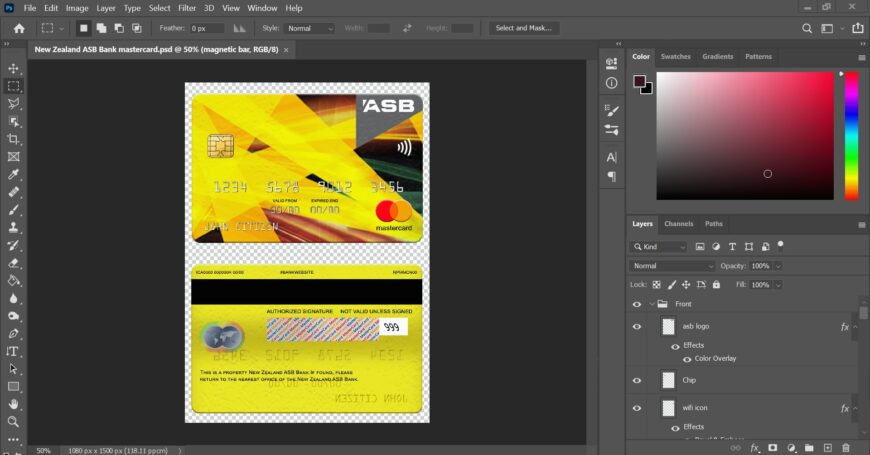Select the Move tool
This screenshot has width=870, height=455.
[x=13, y=68]
